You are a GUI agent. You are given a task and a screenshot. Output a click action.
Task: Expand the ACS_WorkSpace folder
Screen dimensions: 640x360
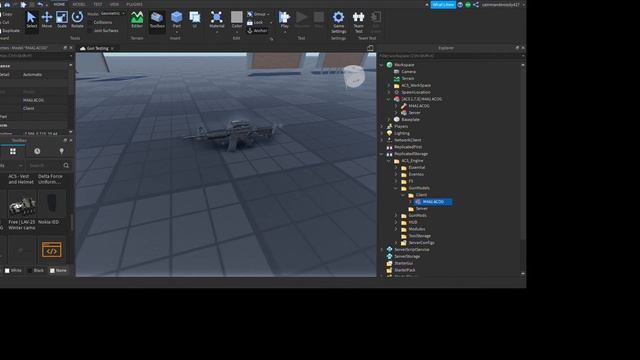click(x=389, y=86)
